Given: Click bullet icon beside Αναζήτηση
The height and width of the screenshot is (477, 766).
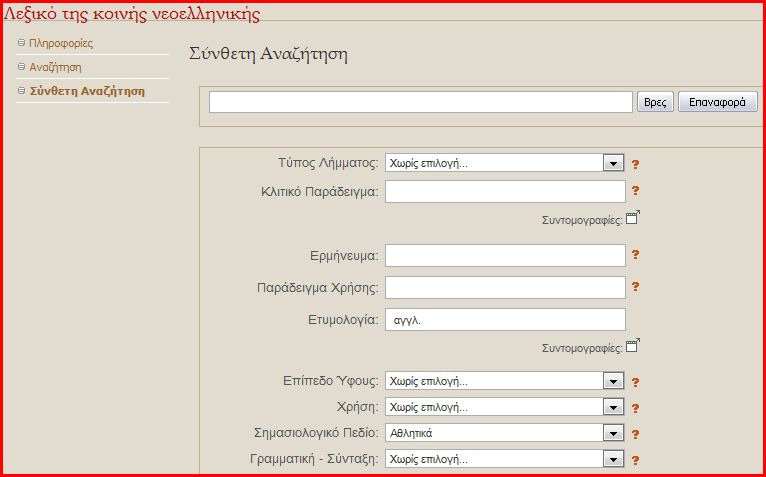Looking at the screenshot, I should click(21, 66).
